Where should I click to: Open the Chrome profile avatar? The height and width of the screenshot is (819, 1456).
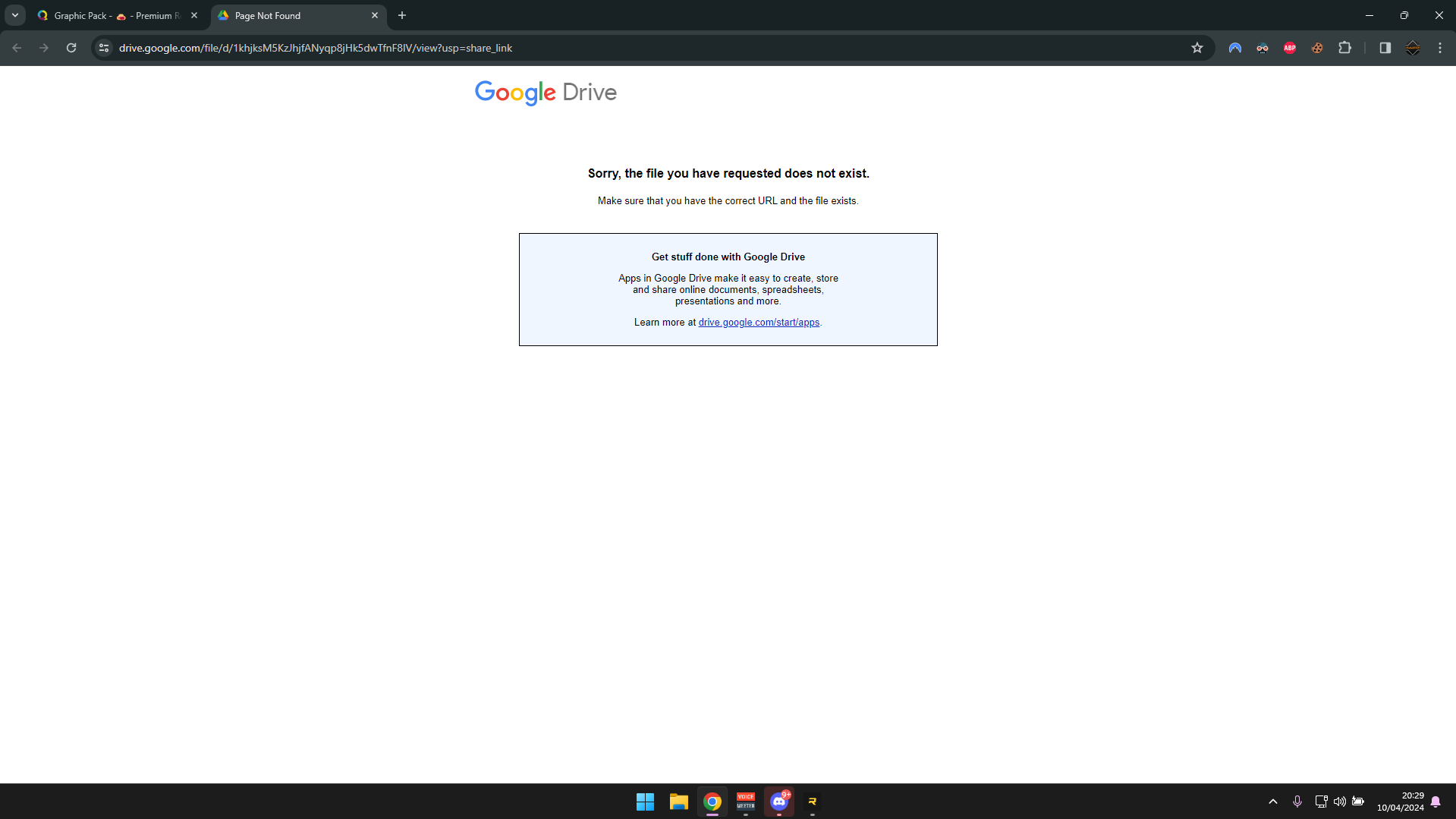click(1413, 48)
